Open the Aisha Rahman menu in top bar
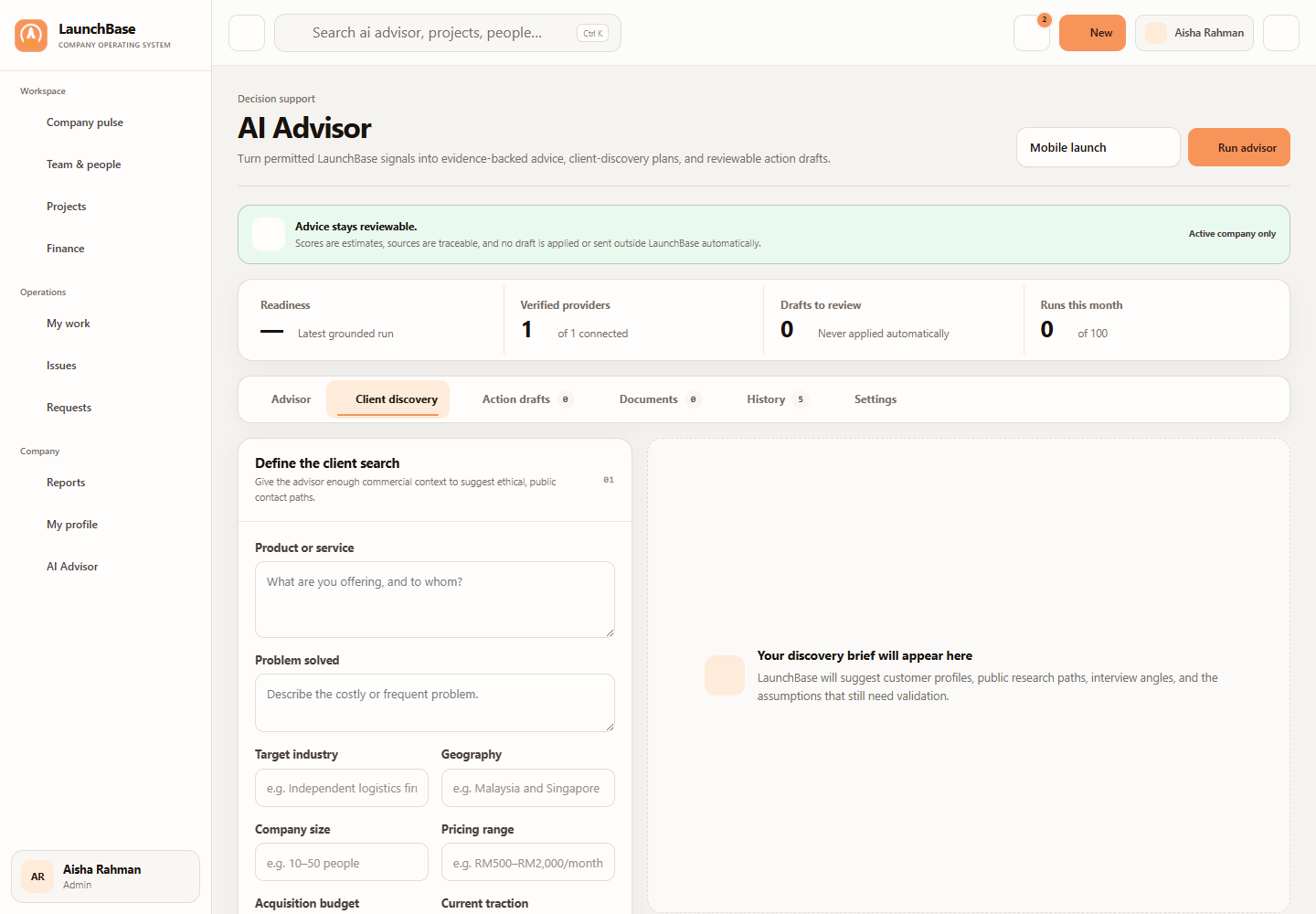This screenshot has width=1316, height=914. click(x=1194, y=33)
